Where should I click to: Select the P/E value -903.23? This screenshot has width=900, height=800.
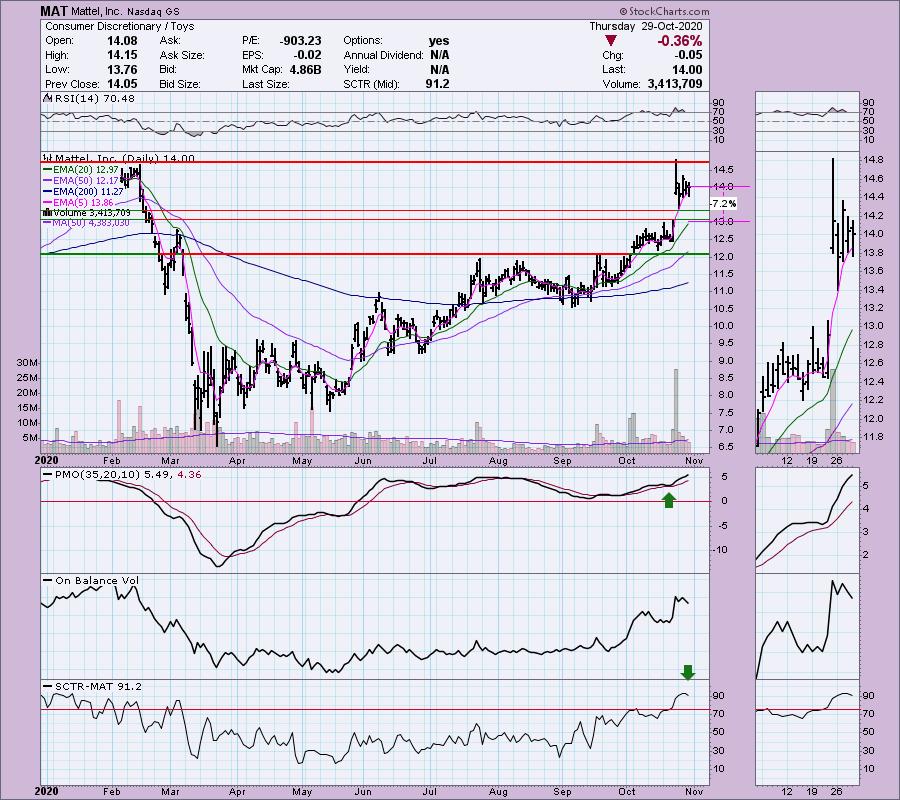click(x=300, y=41)
